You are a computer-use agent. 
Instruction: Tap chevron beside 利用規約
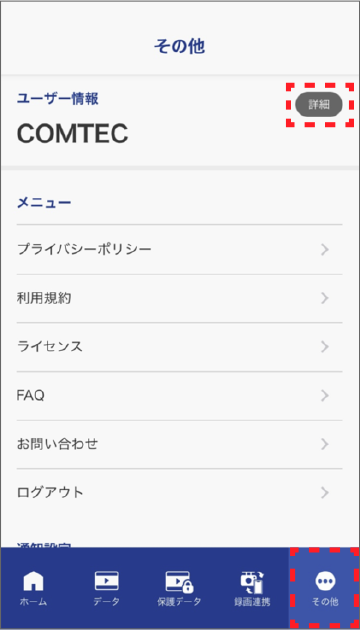pos(325,299)
